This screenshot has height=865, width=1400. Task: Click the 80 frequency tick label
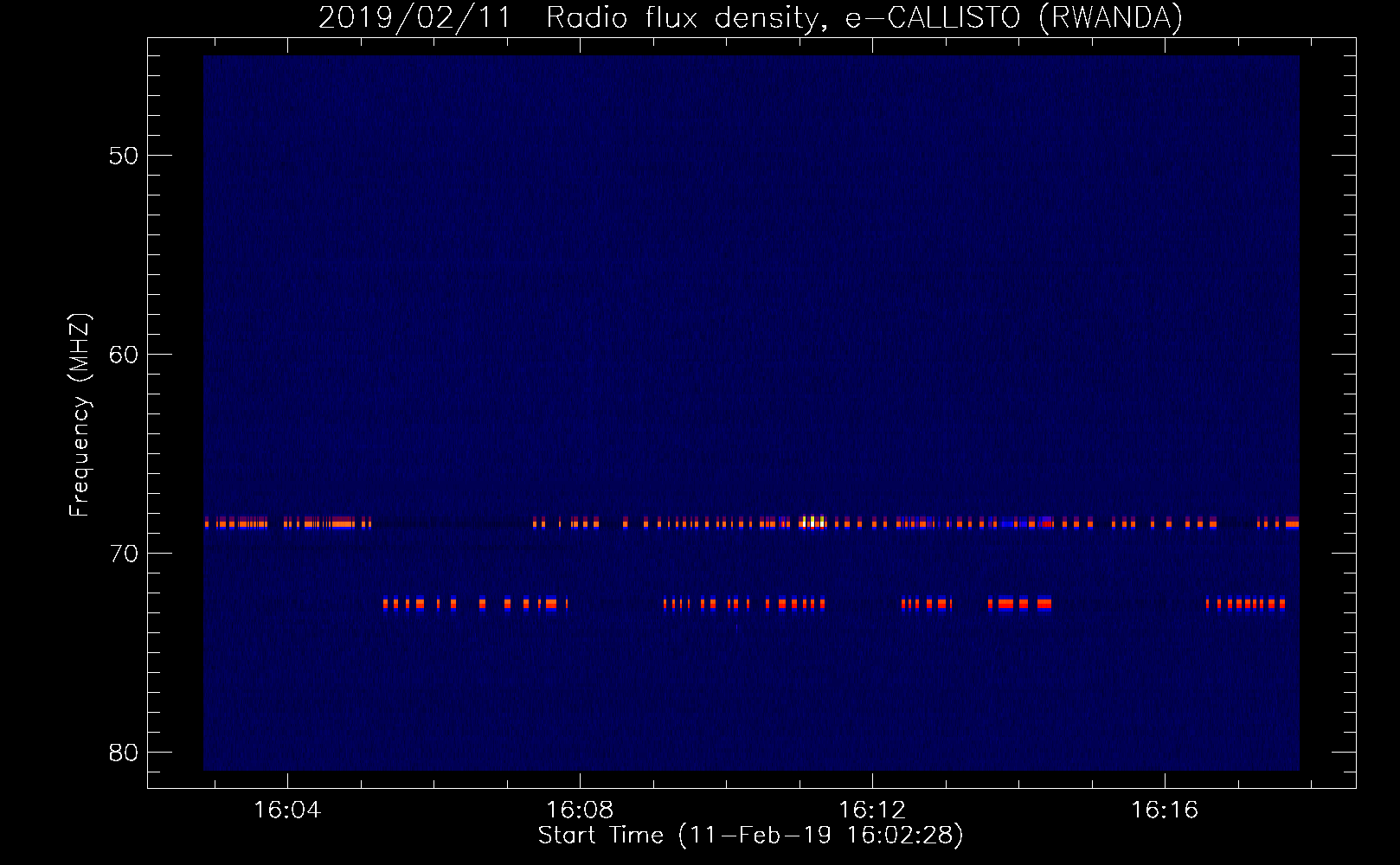pyautogui.click(x=124, y=753)
